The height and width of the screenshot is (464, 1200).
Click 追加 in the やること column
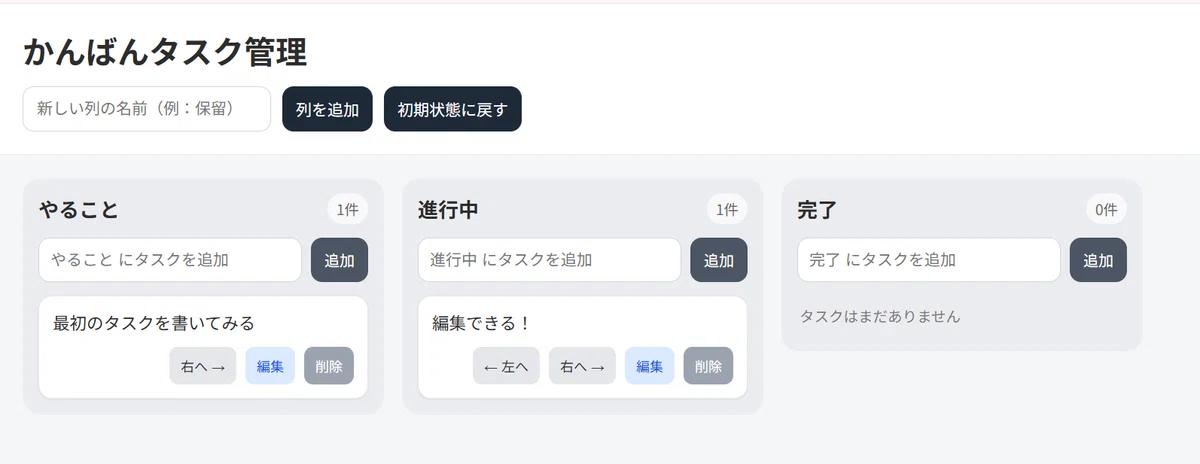(x=339, y=260)
